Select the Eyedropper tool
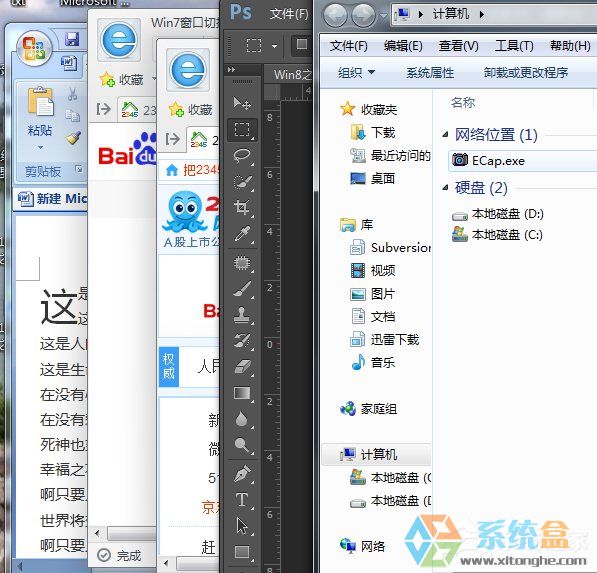The height and width of the screenshot is (573, 597). pos(242,234)
